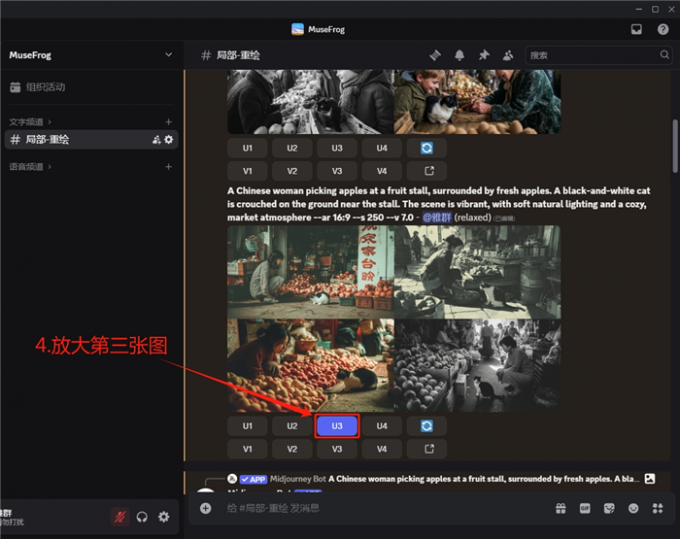The width and height of the screenshot is (680, 539).
Task: Click V2 below the apple stall grid
Action: coord(292,449)
